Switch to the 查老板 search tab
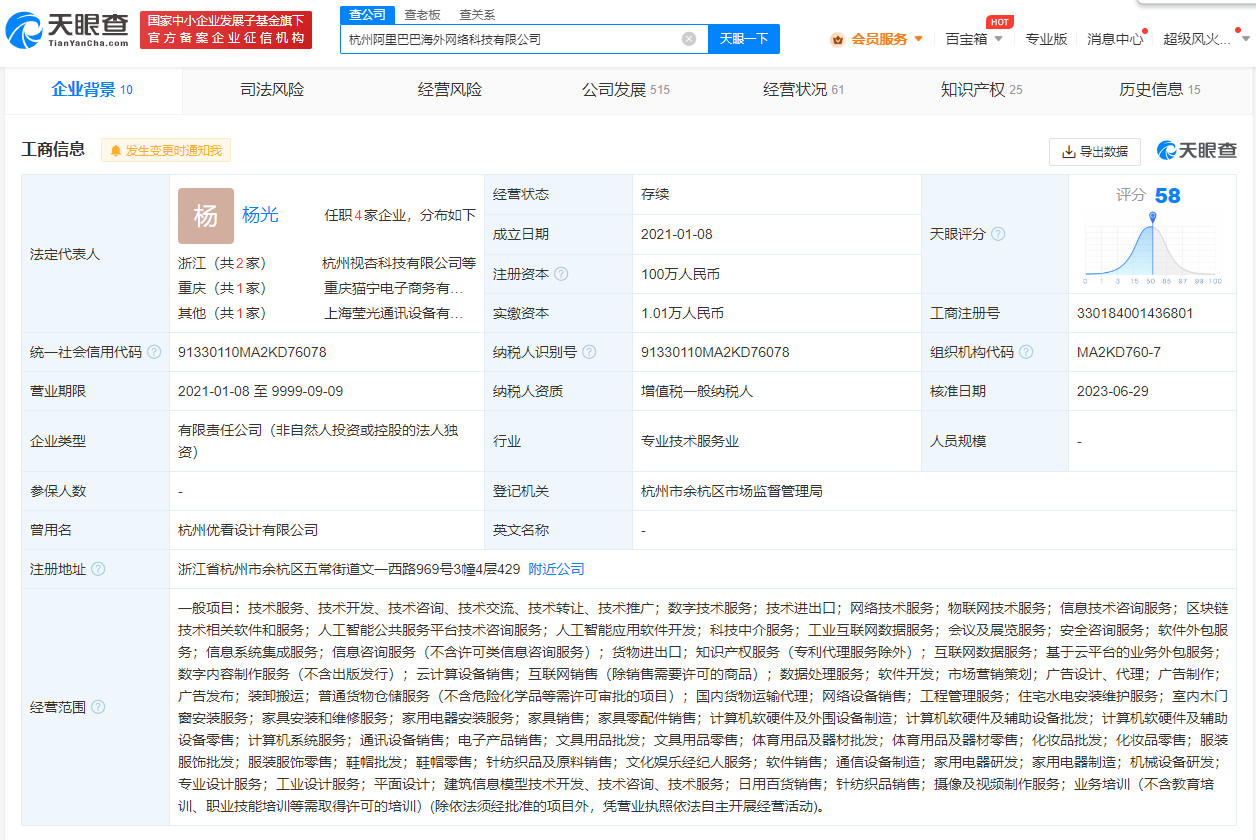1256x840 pixels. 422,15
